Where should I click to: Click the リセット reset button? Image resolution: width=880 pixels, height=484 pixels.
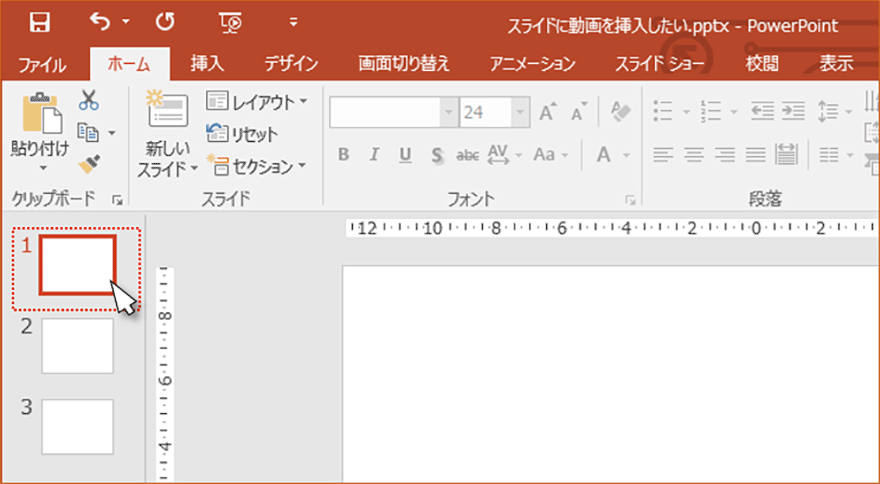(x=243, y=134)
